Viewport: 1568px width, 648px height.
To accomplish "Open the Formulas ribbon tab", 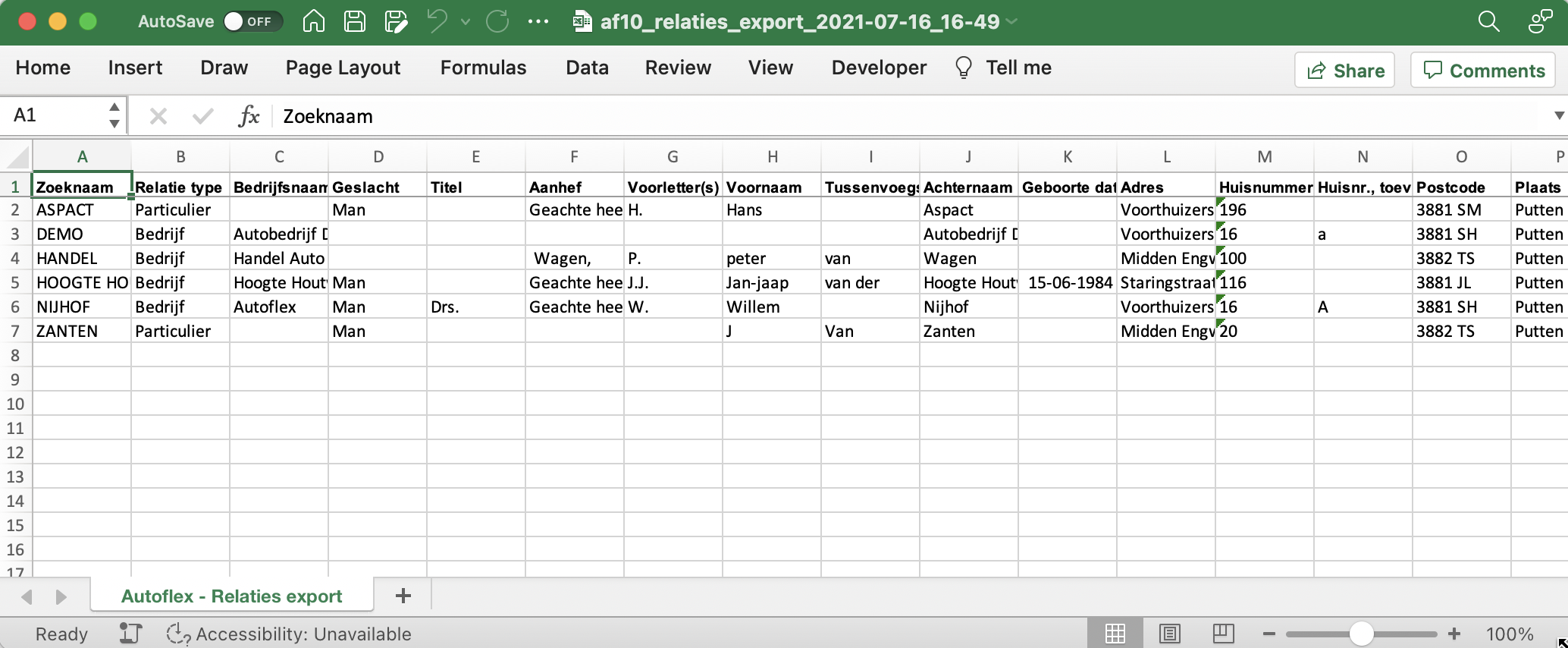I will pyautogui.click(x=483, y=68).
